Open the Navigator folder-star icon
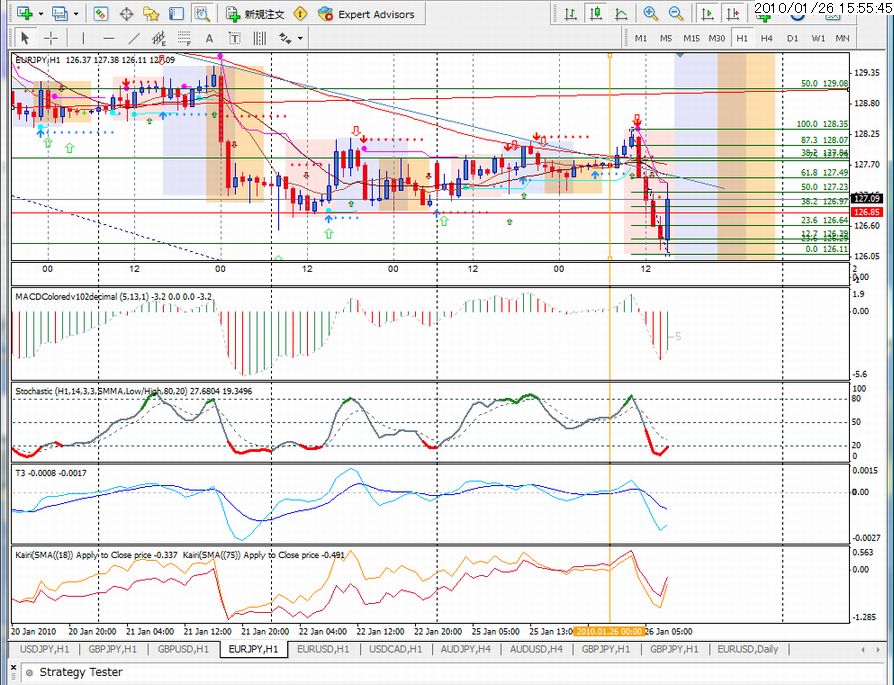 pos(151,14)
